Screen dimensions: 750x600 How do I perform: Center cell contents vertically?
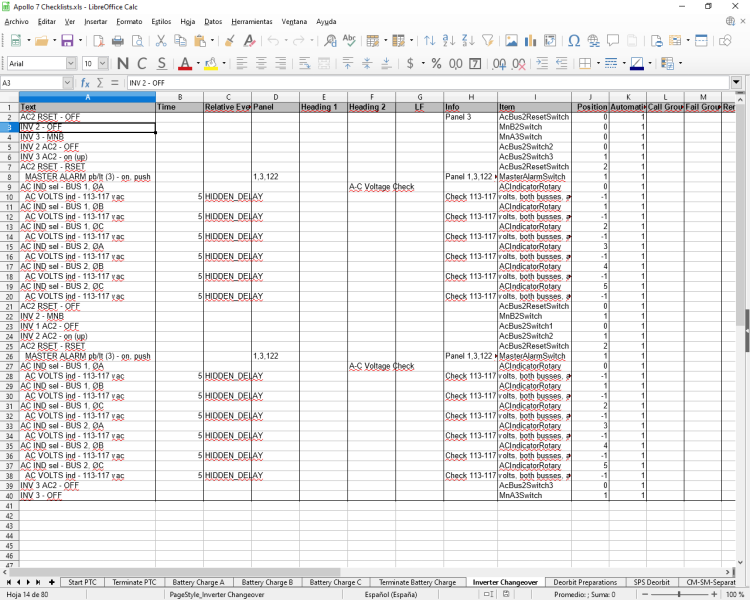point(367,63)
